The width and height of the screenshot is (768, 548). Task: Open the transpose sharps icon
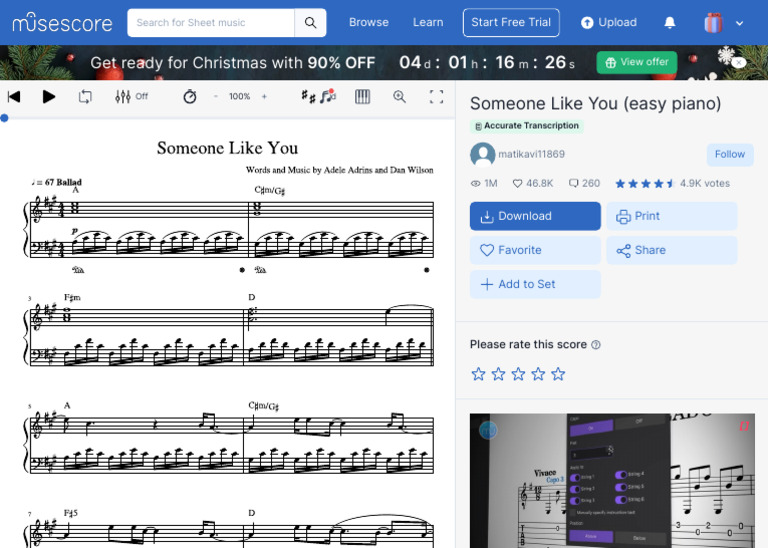click(x=308, y=96)
